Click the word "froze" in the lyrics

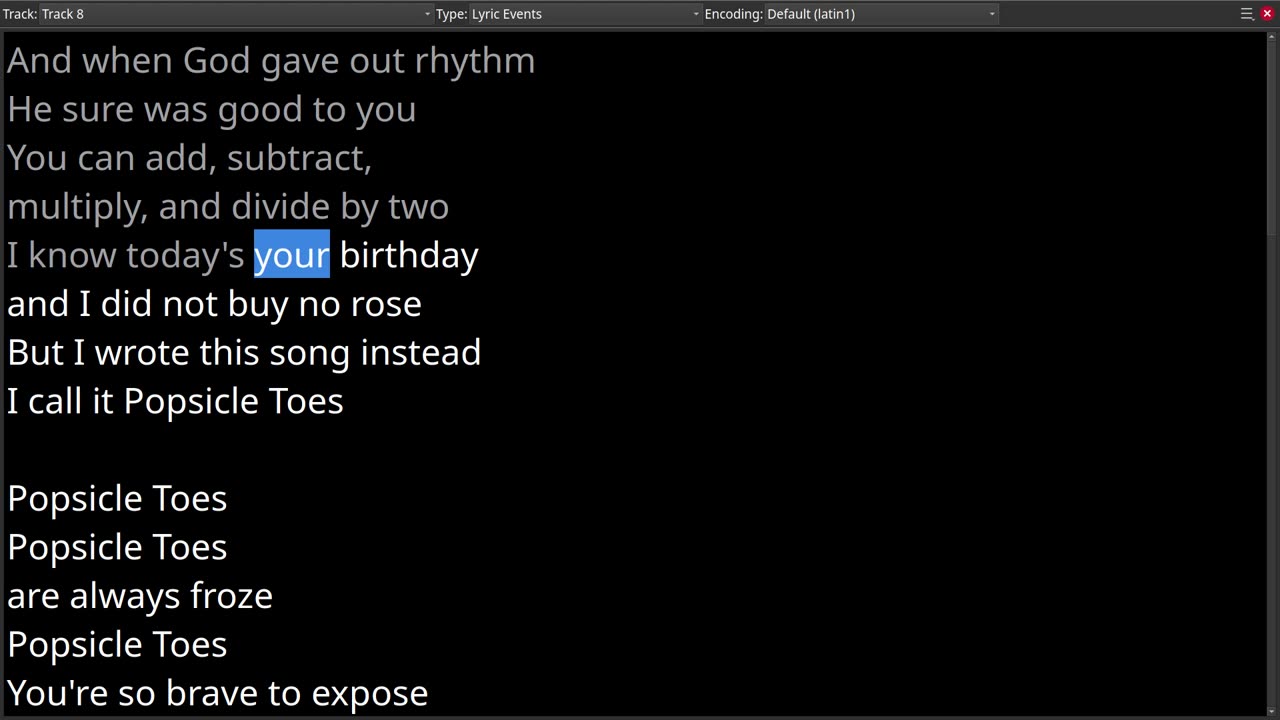(x=231, y=597)
